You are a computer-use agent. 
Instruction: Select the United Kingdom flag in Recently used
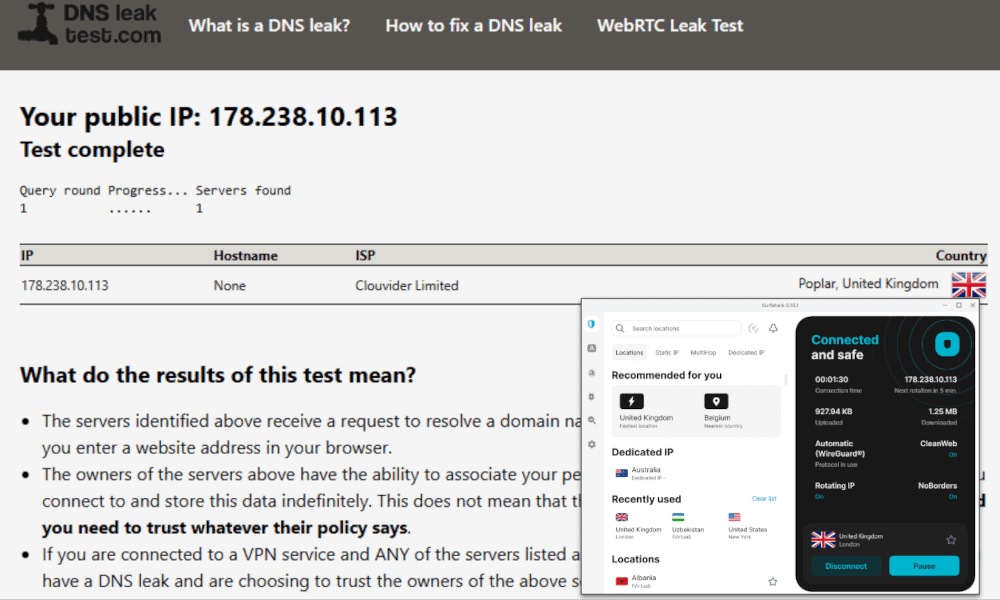point(621,517)
